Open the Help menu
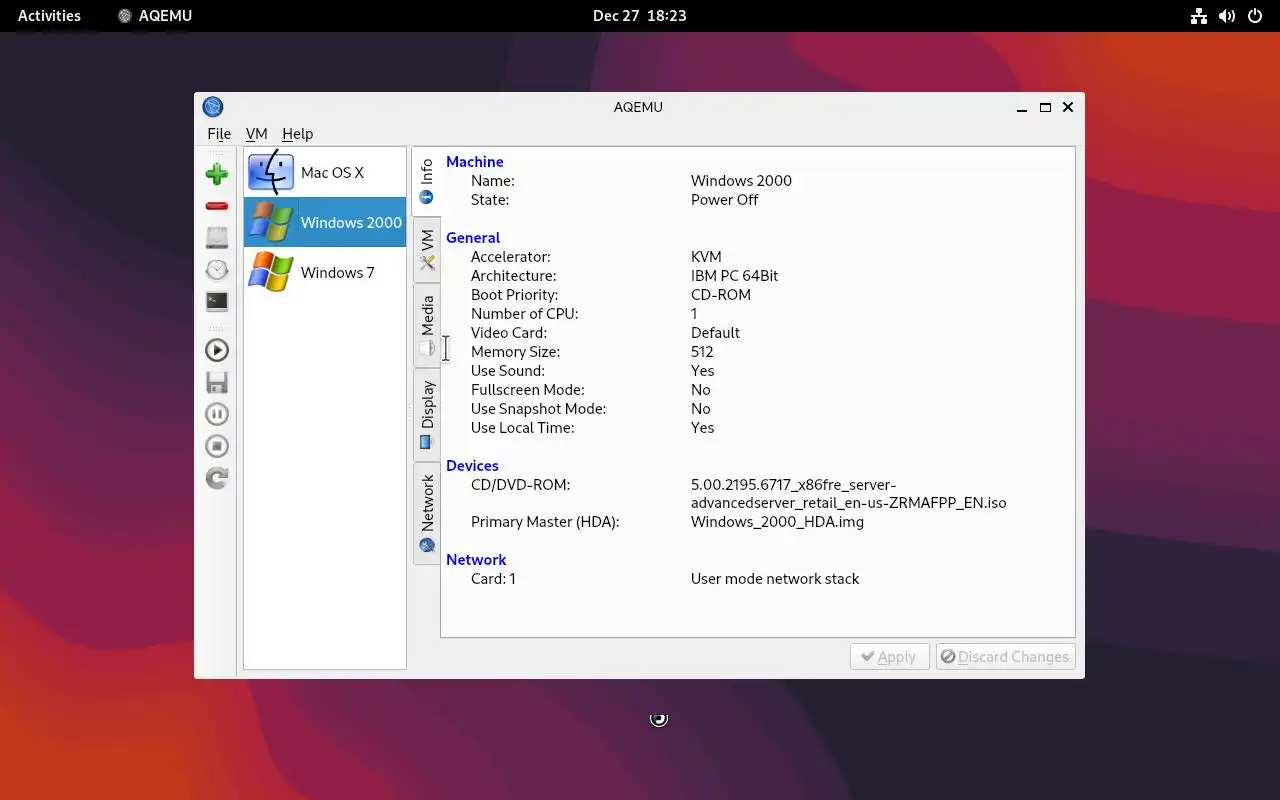 point(297,133)
